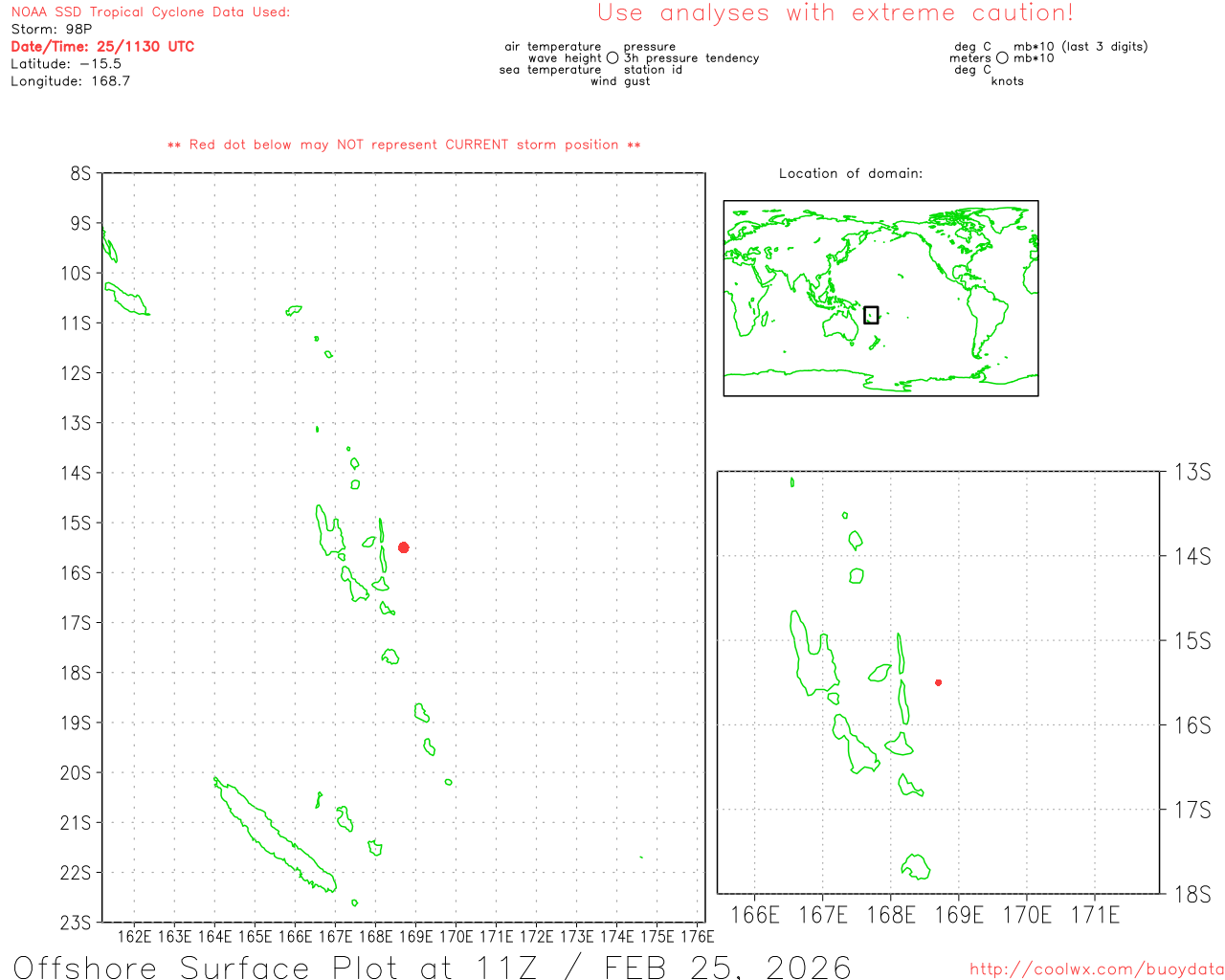Click Australia on the world locator map
The image size is (1225, 980).
(x=842, y=326)
